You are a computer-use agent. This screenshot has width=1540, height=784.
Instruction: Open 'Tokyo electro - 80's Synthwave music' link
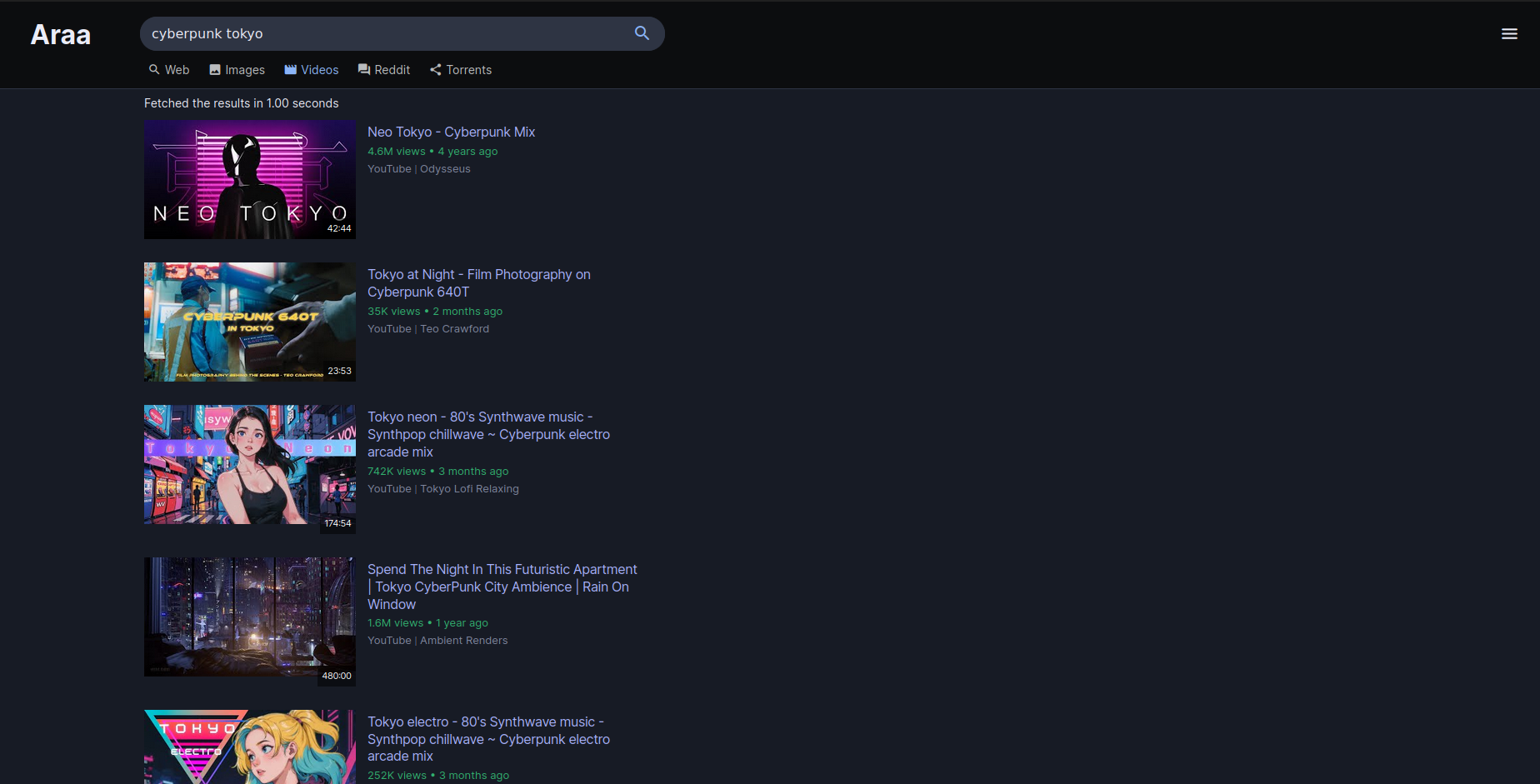point(489,739)
